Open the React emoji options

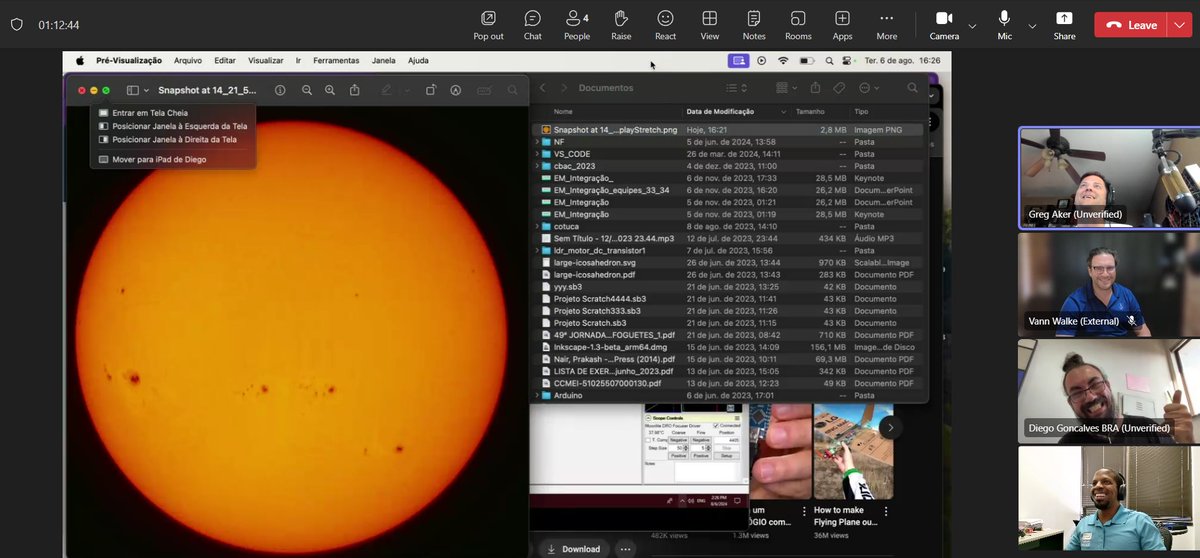[x=665, y=24]
